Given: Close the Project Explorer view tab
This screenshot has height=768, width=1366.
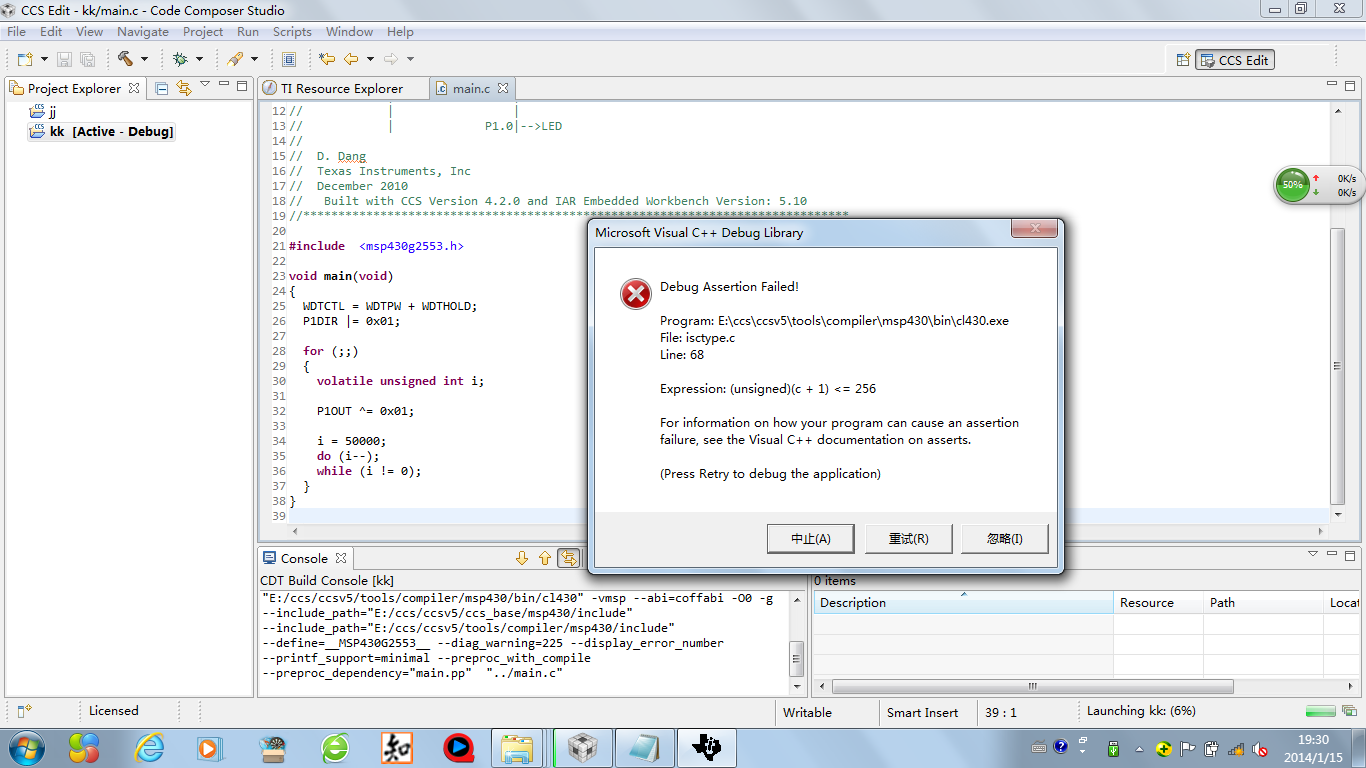Looking at the screenshot, I should click(x=133, y=88).
